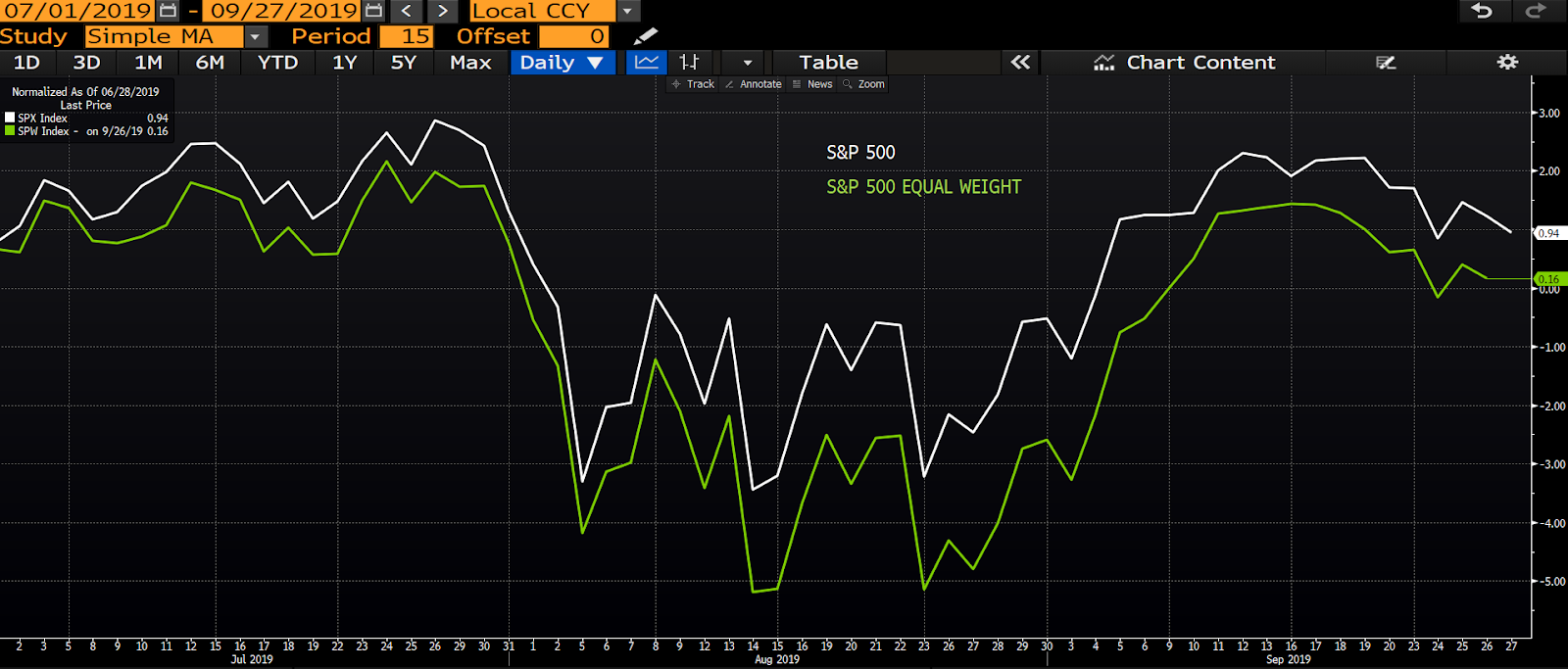
Task: Select the Max range tab
Action: click(470, 62)
